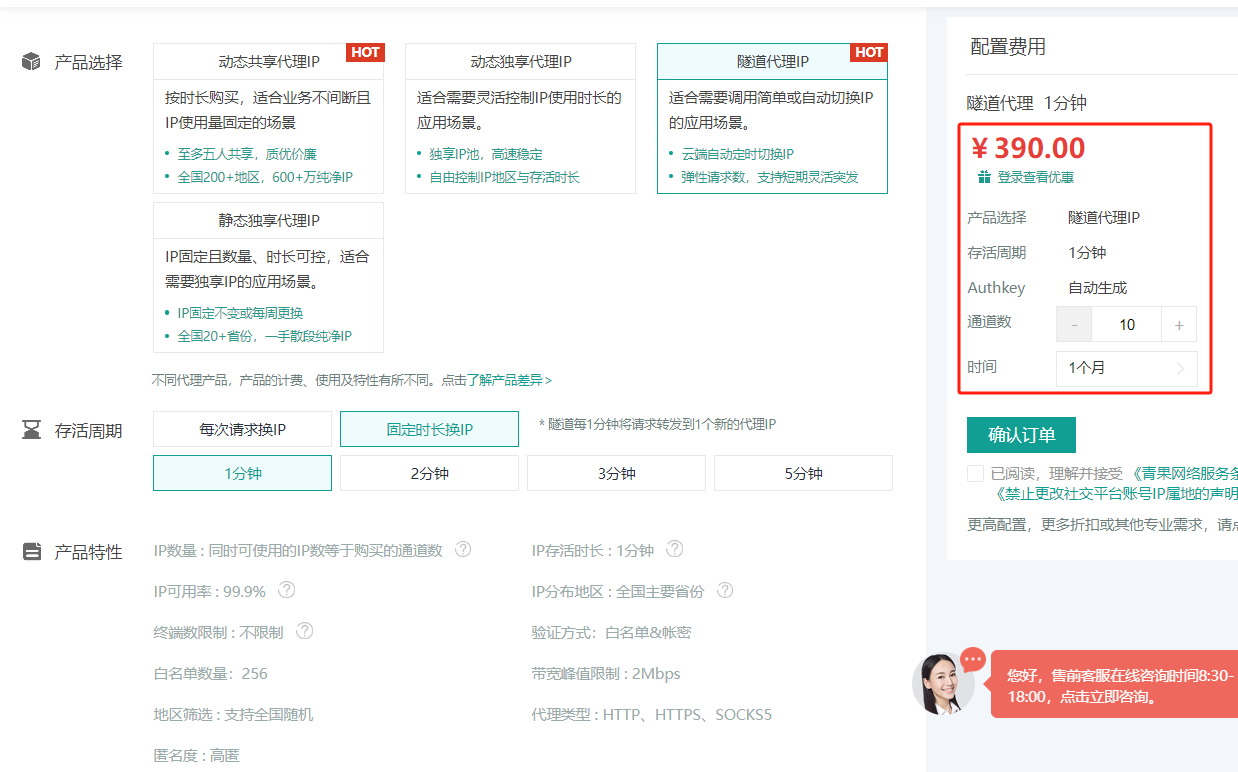
Task: Click the 通道数 quantity input field
Action: pos(1126,325)
